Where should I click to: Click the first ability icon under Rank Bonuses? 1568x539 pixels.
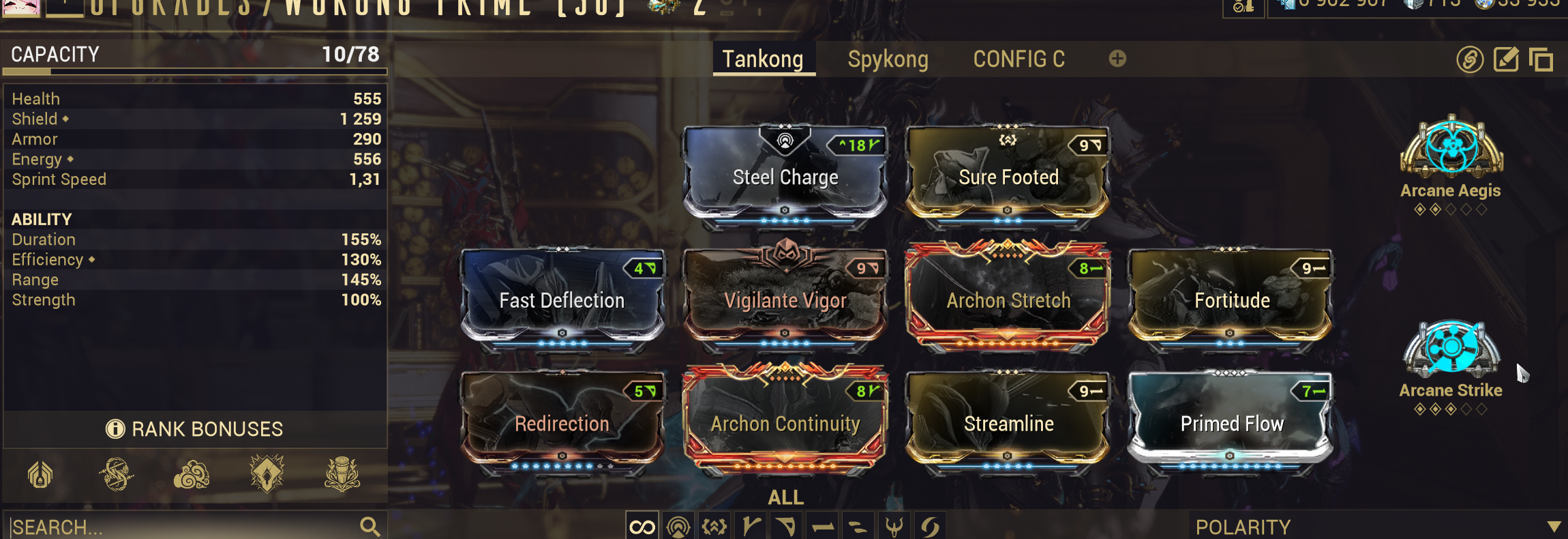(x=40, y=474)
